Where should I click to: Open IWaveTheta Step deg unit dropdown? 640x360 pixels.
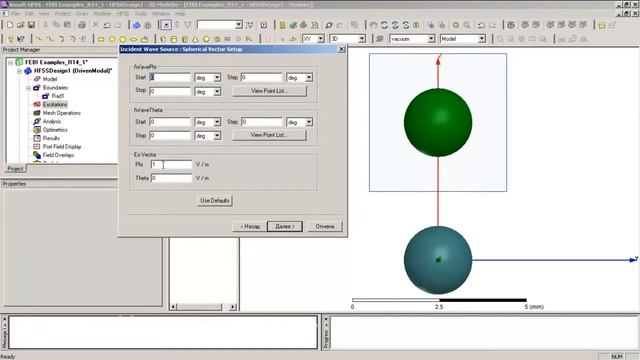(309, 122)
